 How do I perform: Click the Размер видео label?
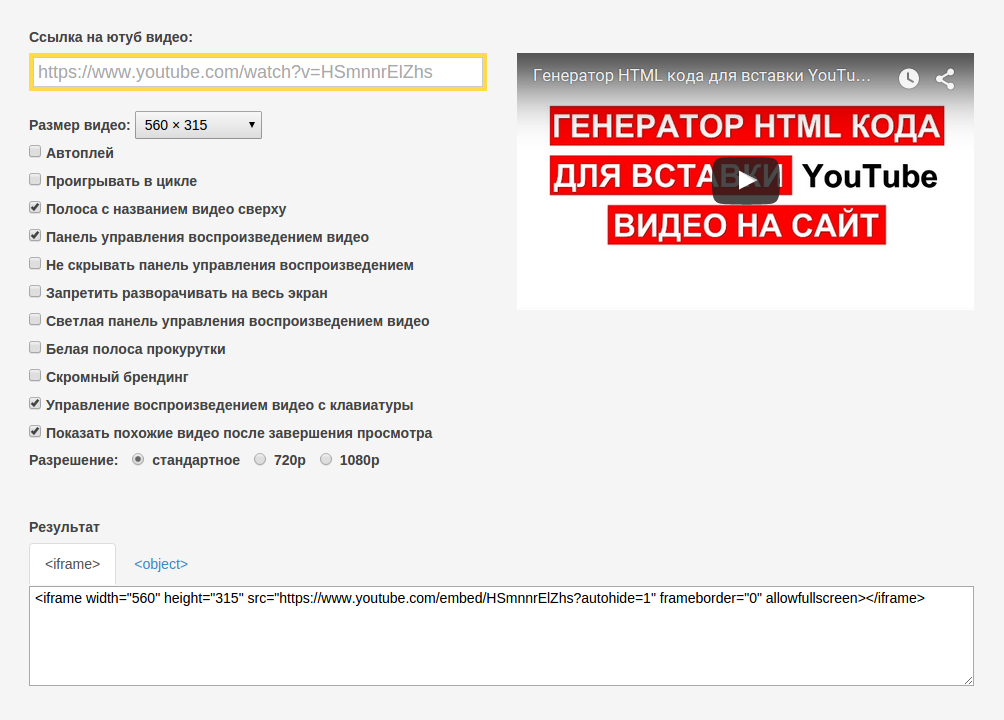tap(80, 125)
